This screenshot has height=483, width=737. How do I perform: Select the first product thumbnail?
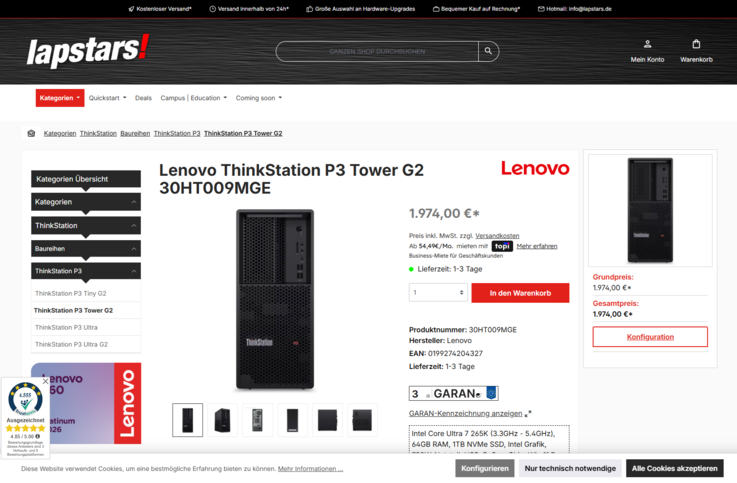[x=187, y=420]
